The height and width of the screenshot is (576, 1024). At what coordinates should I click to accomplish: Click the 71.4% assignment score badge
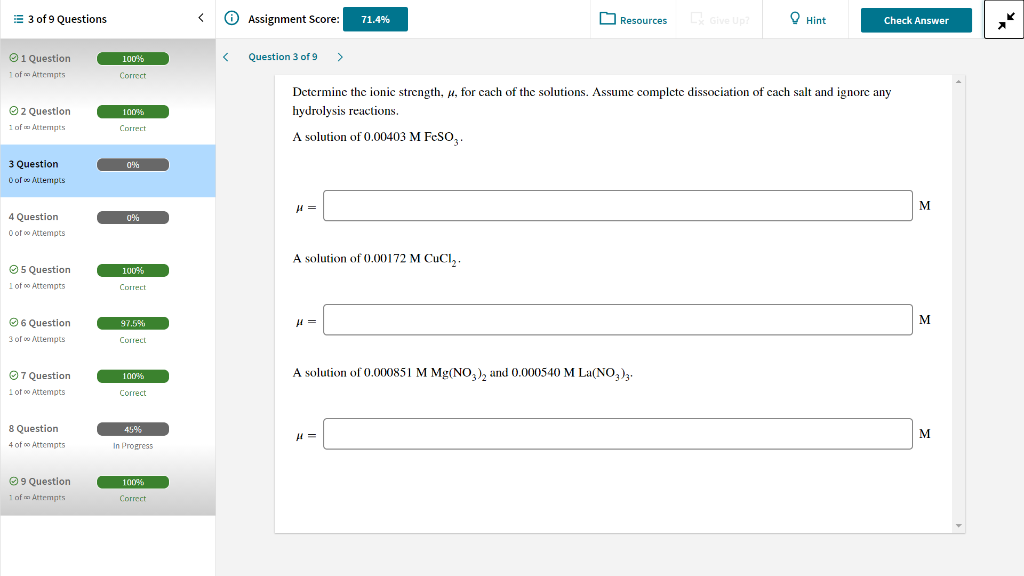pos(376,19)
